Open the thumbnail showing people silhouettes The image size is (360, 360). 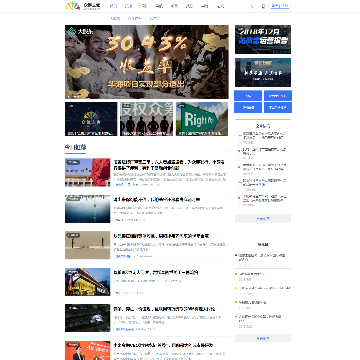(x=147, y=119)
